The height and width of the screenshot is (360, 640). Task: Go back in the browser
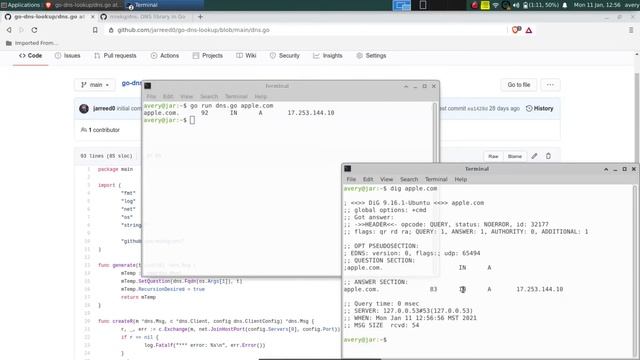(9, 30)
